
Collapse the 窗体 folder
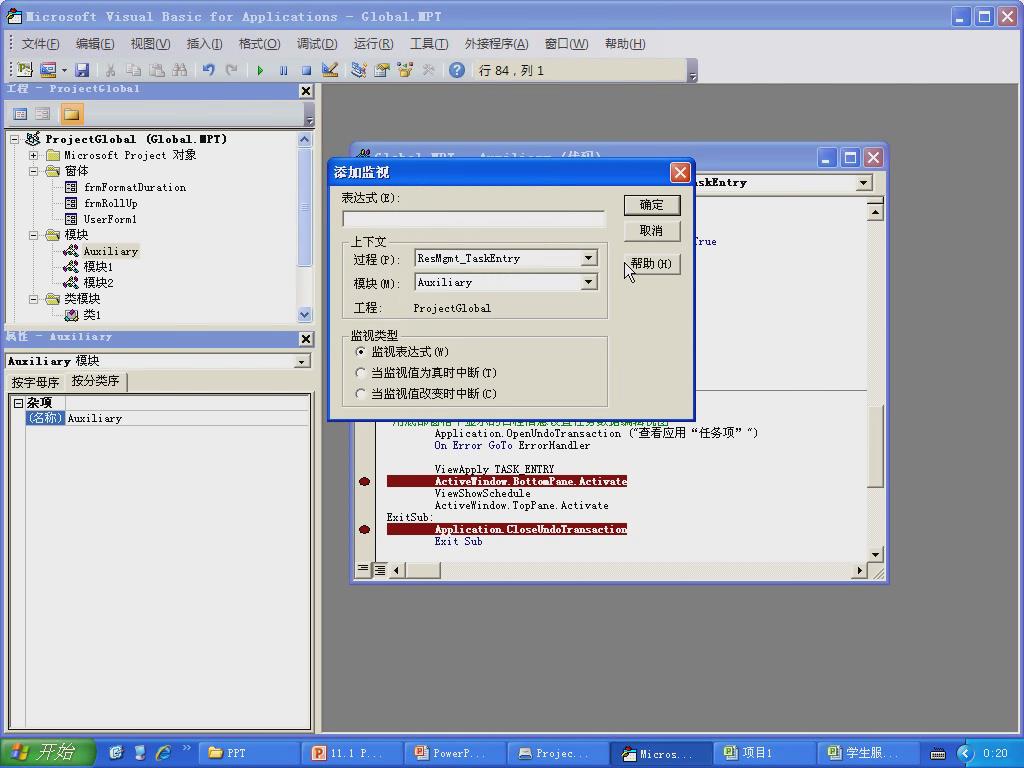[x=33, y=171]
